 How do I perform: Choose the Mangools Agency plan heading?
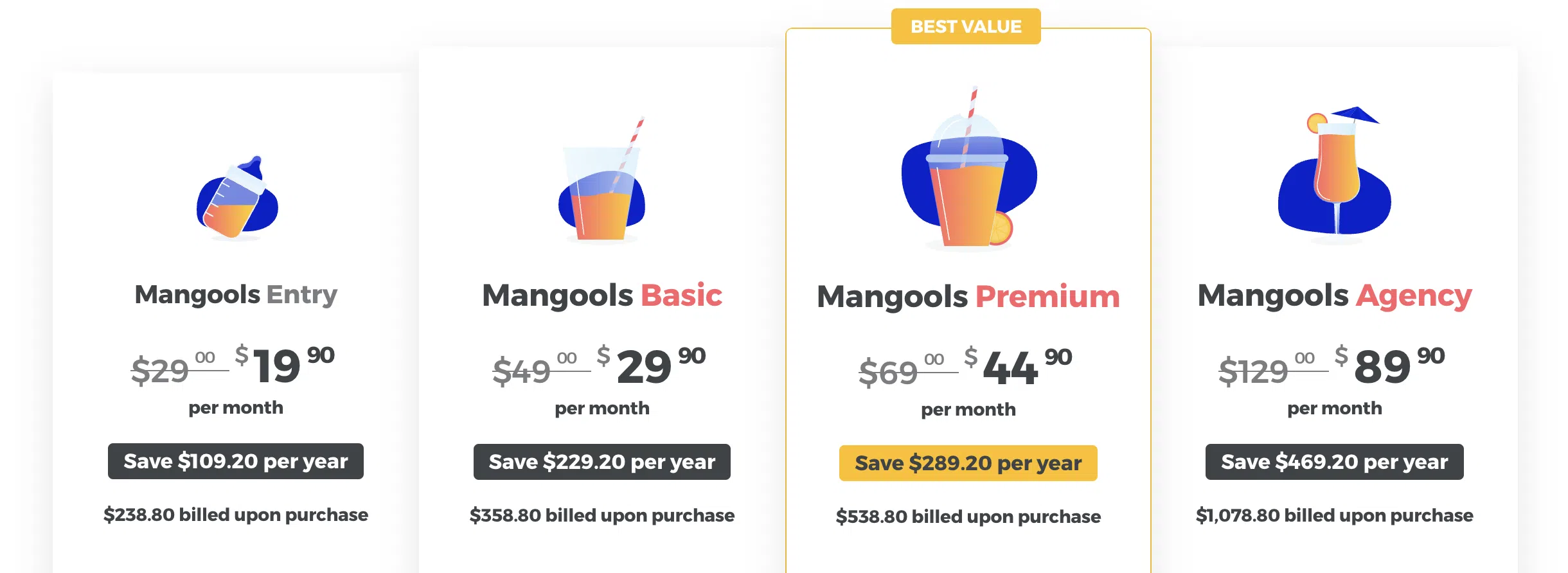(1335, 295)
